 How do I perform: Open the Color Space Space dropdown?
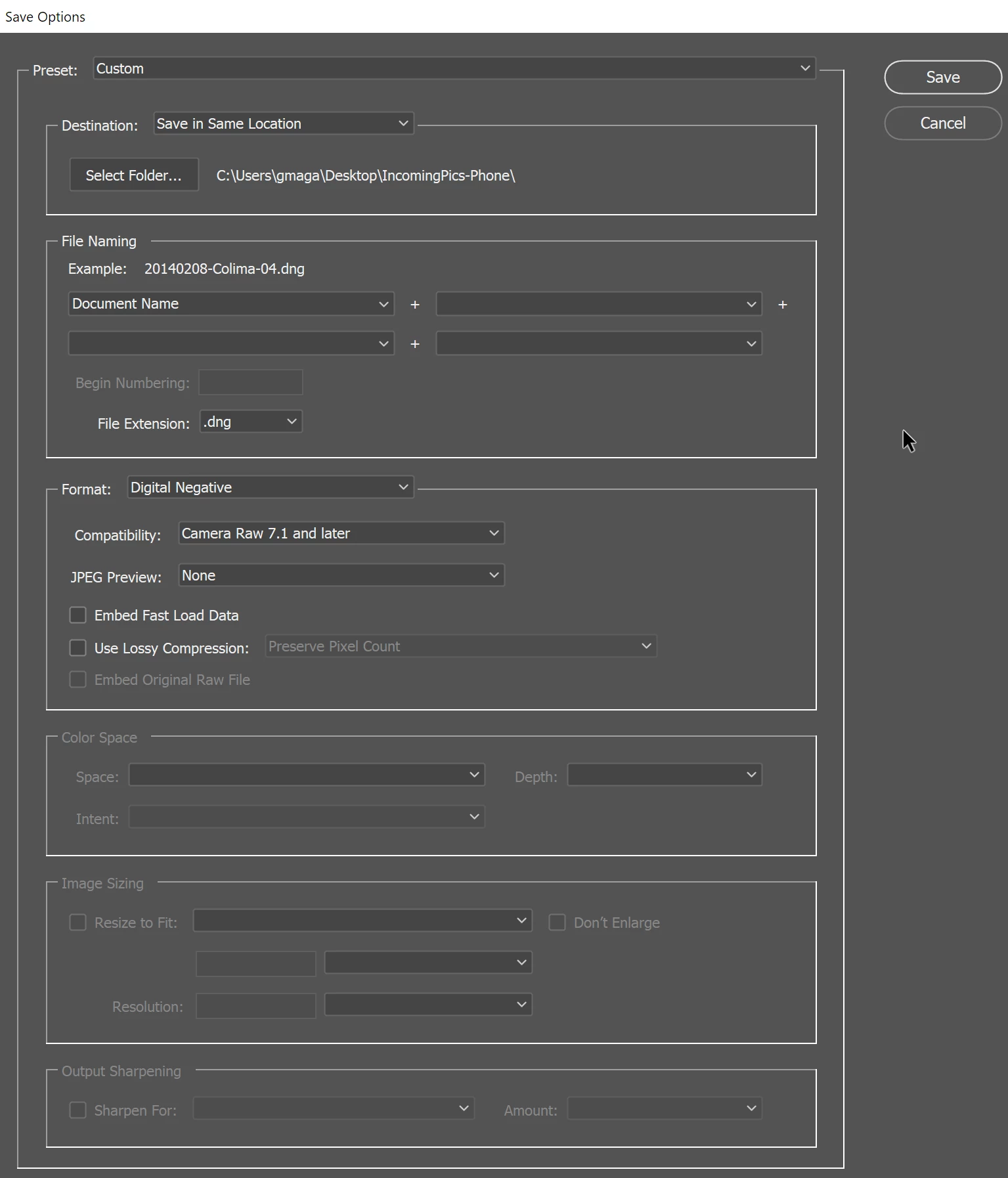click(x=307, y=775)
